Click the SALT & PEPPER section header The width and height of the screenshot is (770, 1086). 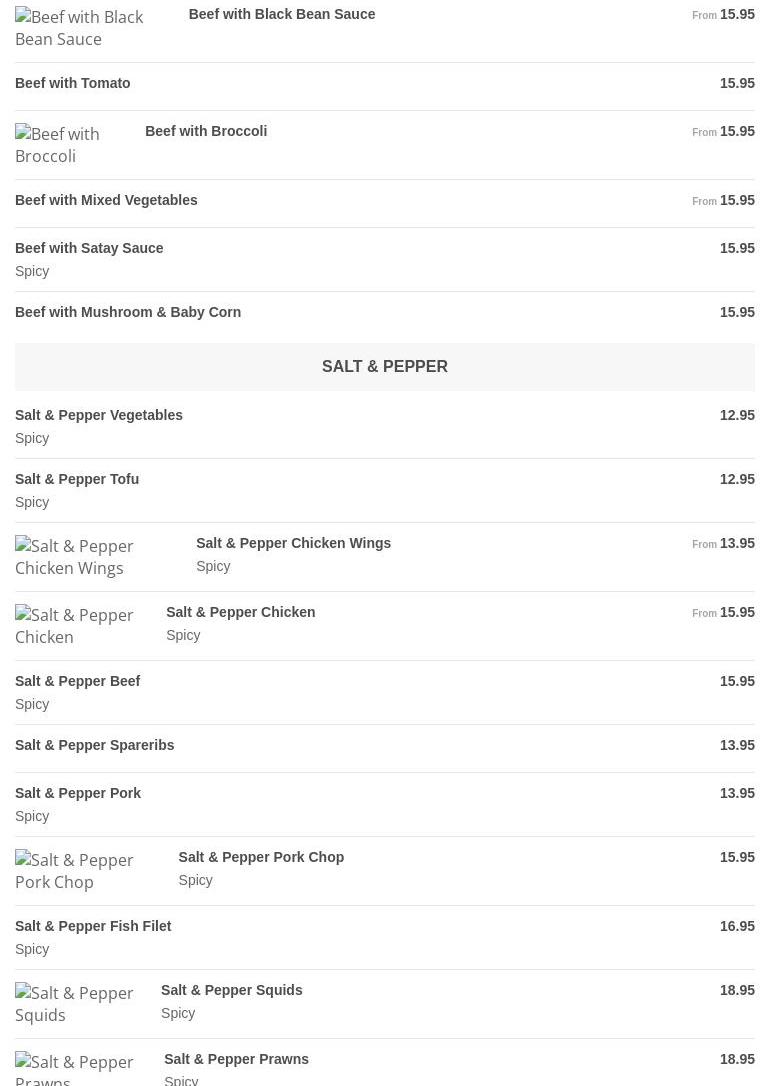point(385,366)
